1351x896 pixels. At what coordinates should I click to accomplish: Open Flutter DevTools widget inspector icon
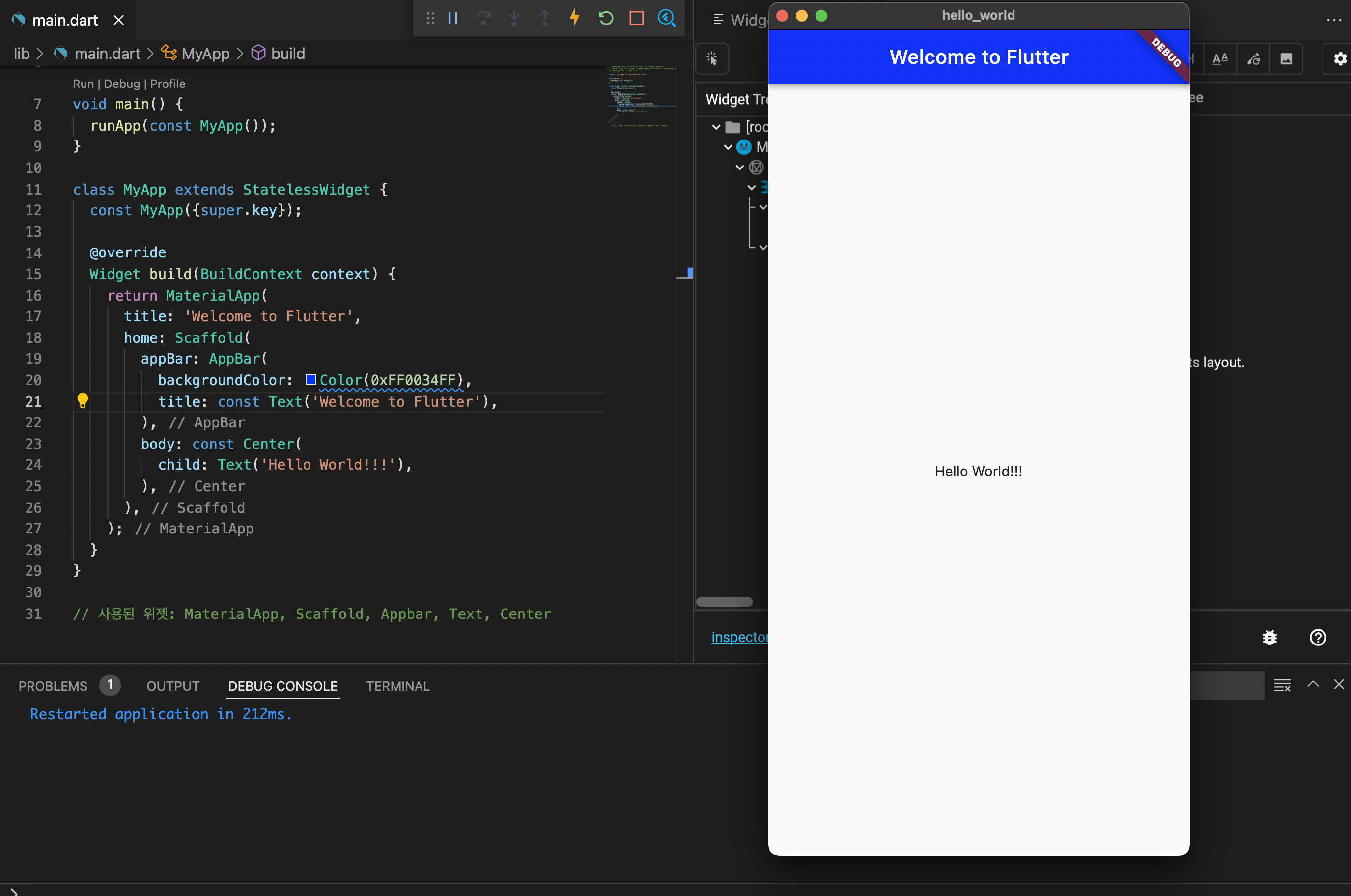[x=666, y=18]
